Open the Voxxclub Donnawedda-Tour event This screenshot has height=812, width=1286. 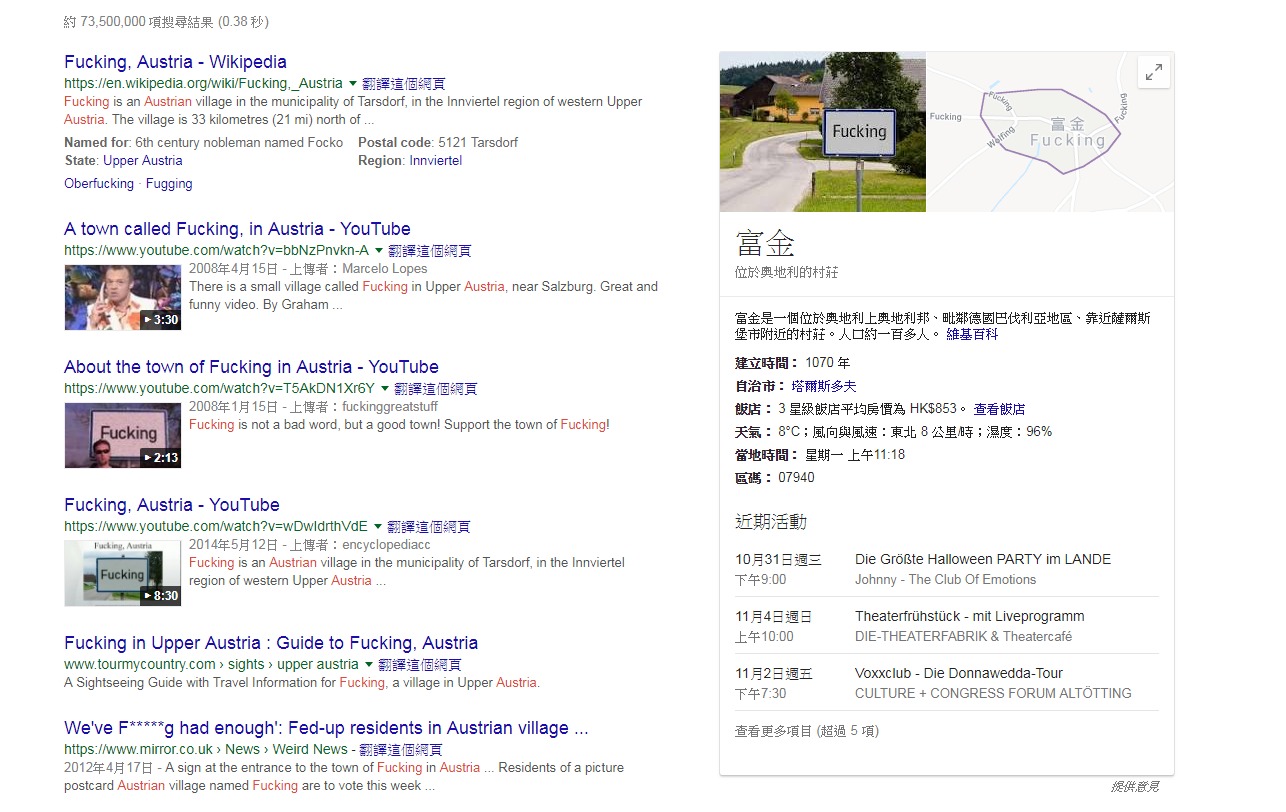click(959, 673)
